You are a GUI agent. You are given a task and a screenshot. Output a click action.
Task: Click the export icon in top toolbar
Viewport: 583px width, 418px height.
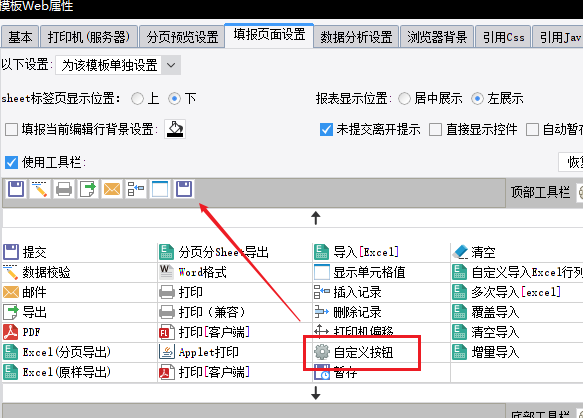point(88,189)
